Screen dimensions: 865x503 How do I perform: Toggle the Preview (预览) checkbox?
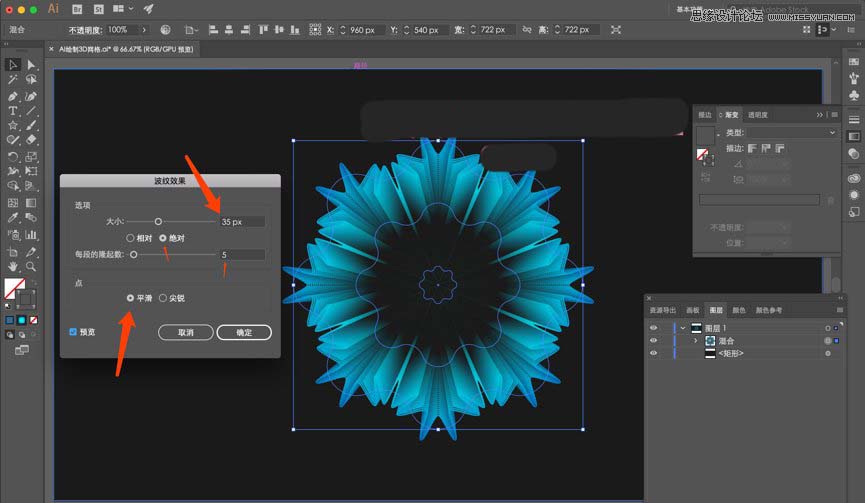pos(73,332)
